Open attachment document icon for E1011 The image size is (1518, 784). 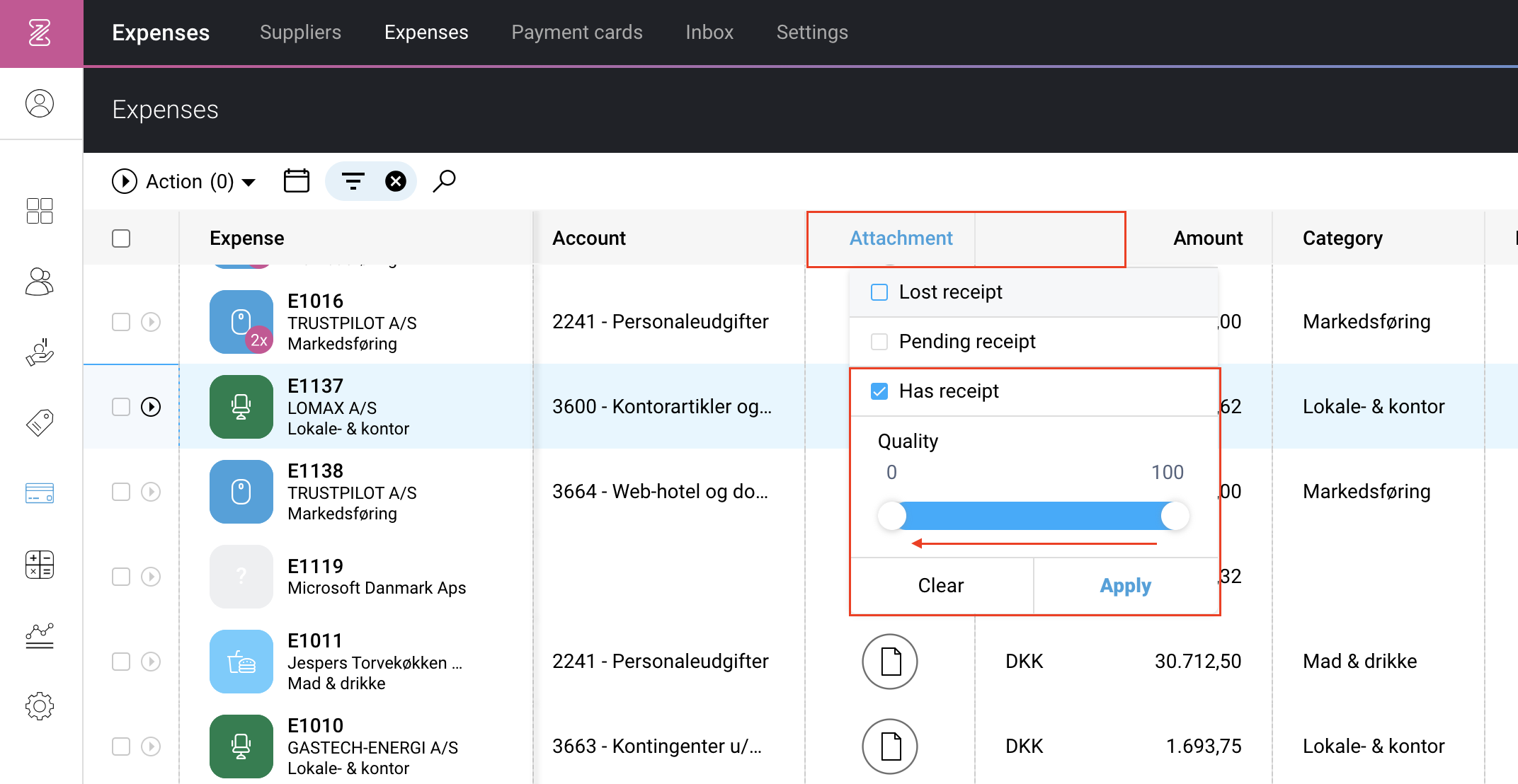[890, 662]
